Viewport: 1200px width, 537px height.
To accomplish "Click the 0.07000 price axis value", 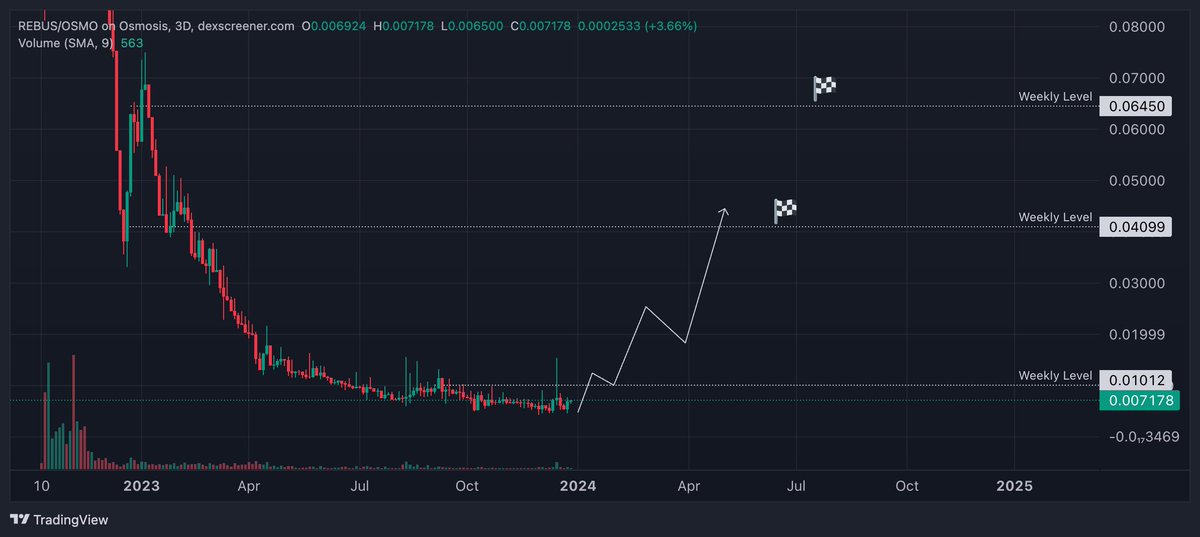I will point(1138,77).
